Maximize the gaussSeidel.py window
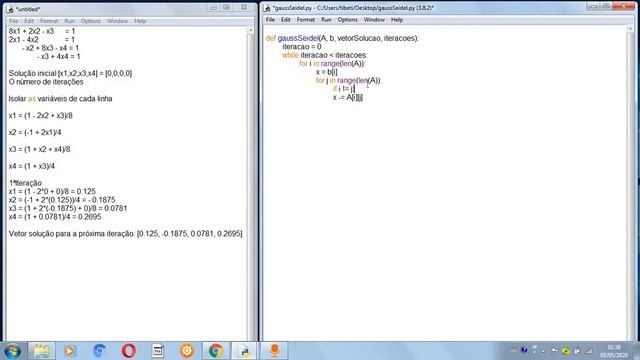The width and height of the screenshot is (640, 360). pyautogui.click(x=606, y=6)
